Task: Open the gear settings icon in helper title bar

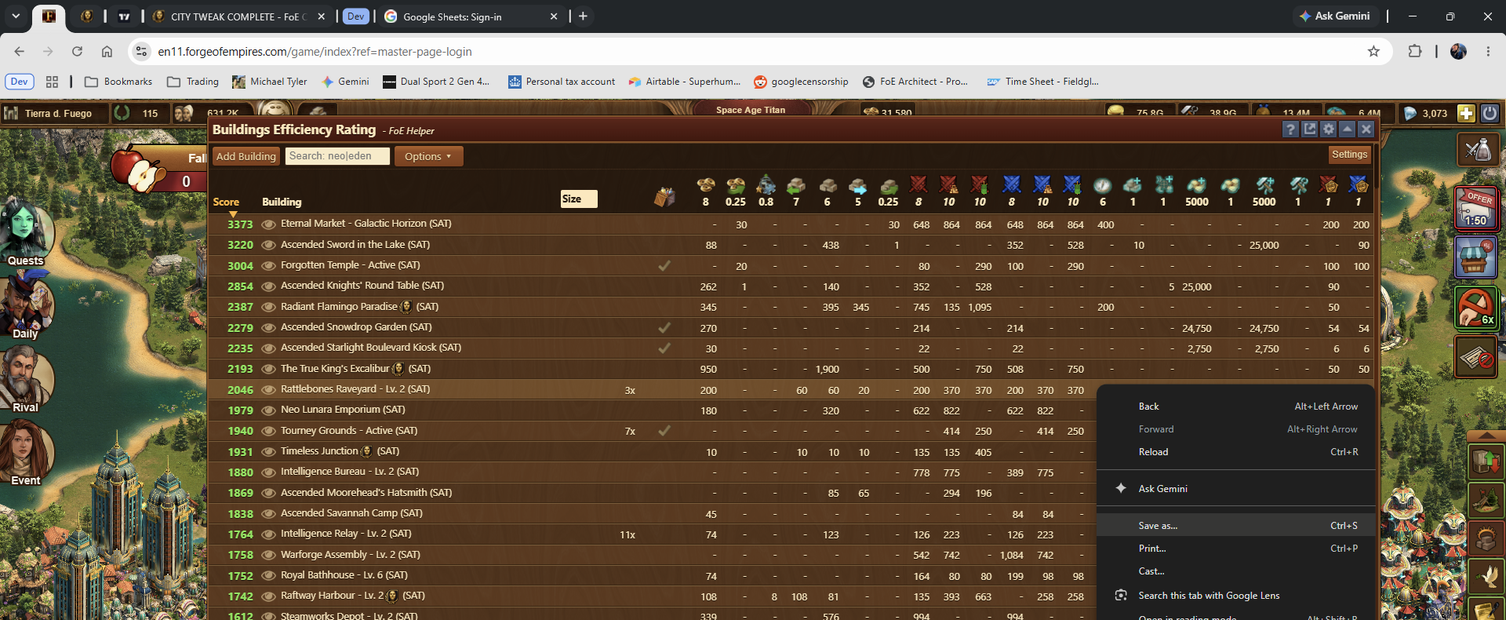Action: pyautogui.click(x=1328, y=129)
